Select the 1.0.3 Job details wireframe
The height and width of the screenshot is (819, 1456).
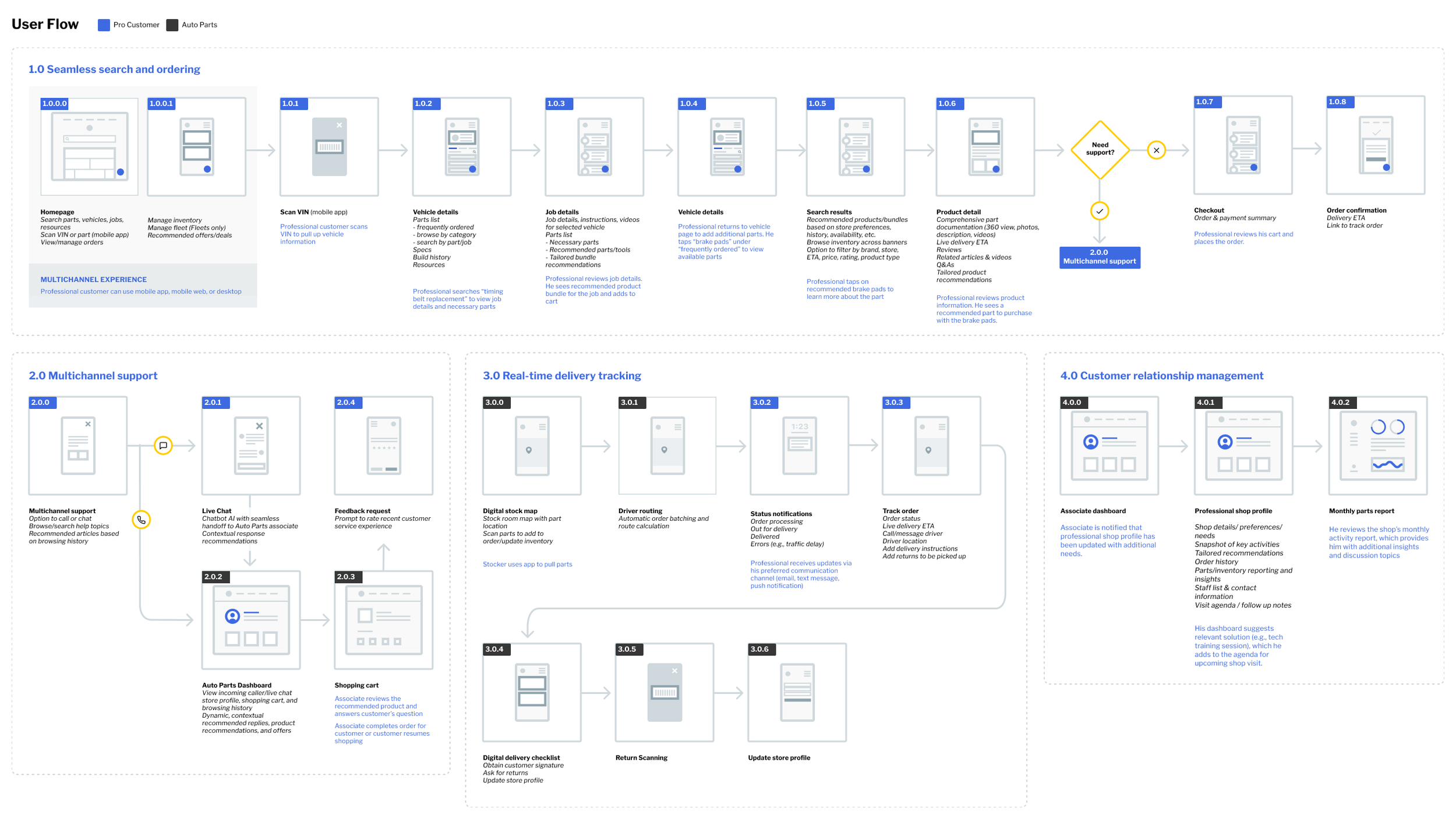(x=594, y=147)
